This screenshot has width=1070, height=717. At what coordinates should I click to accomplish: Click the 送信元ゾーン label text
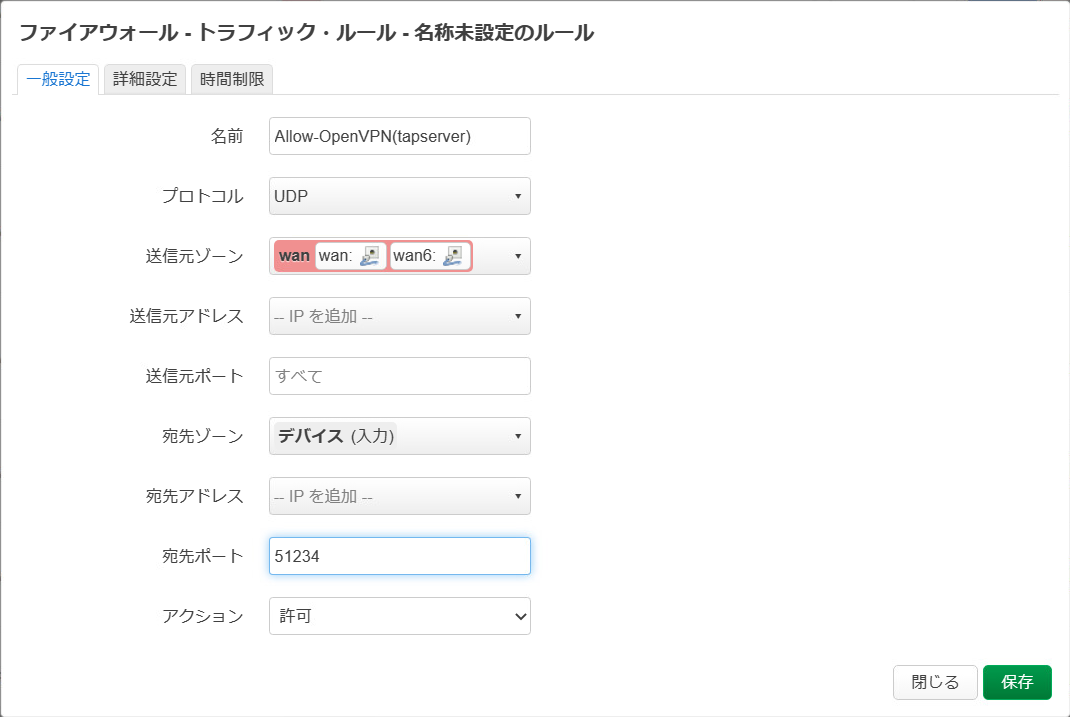194,256
